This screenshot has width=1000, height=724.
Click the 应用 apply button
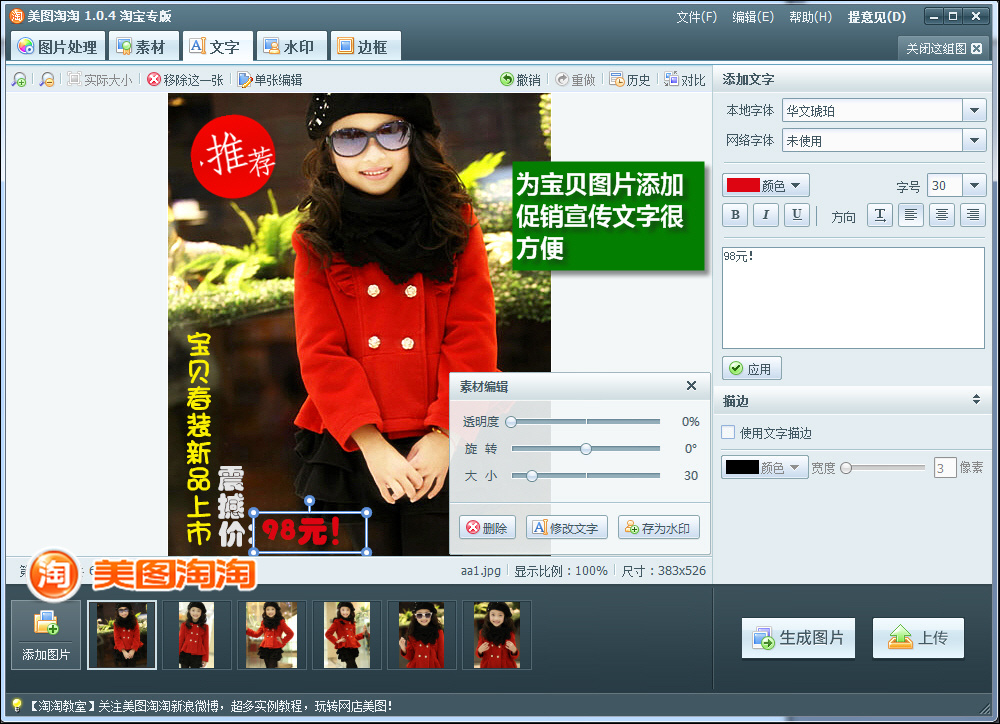(x=751, y=369)
